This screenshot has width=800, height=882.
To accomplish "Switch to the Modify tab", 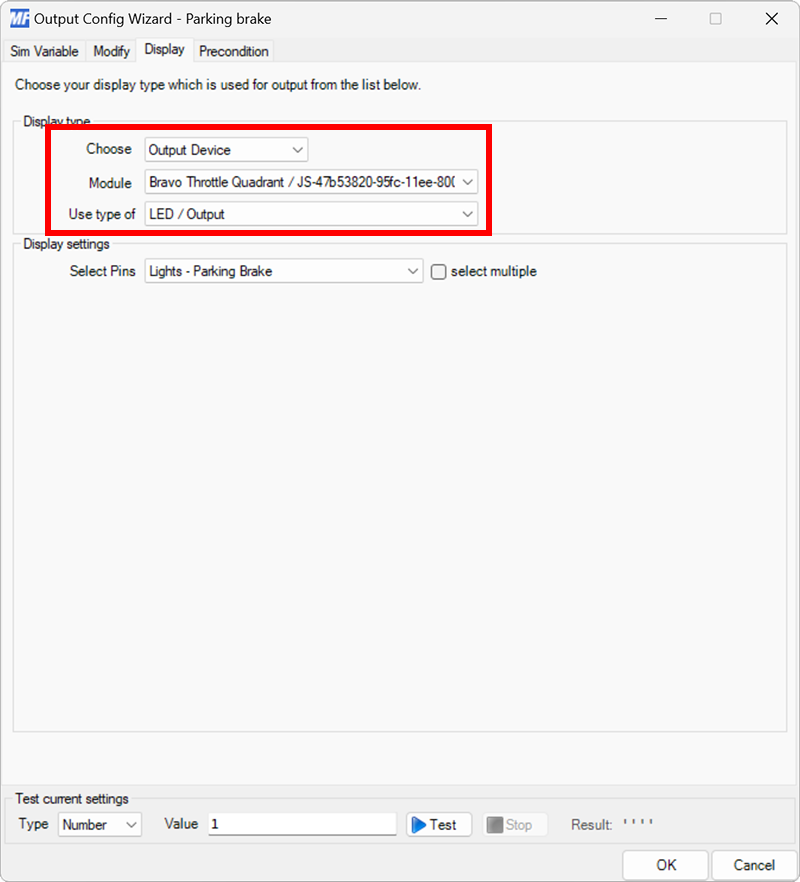I will (110, 51).
